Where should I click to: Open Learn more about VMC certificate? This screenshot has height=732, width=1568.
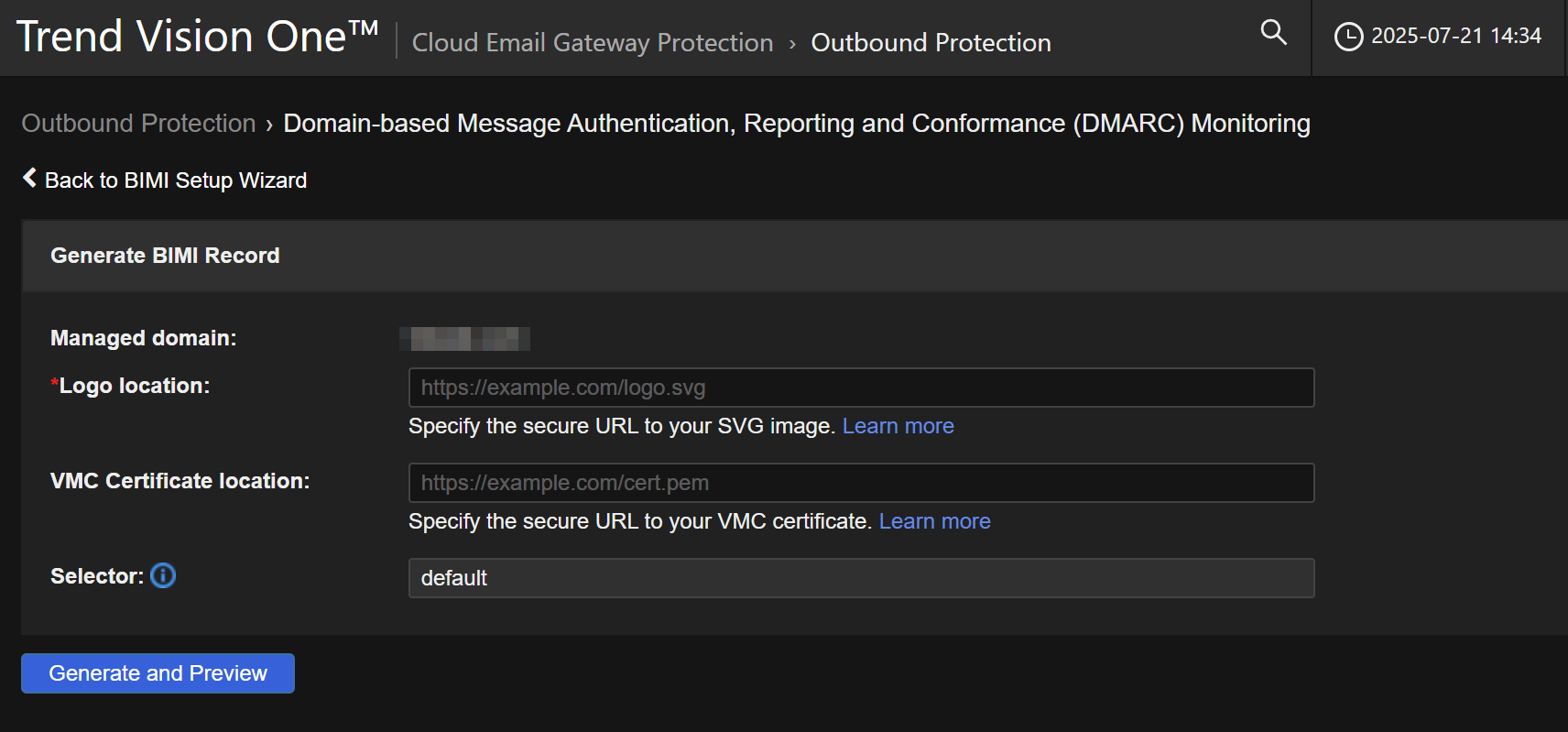[934, 521]
